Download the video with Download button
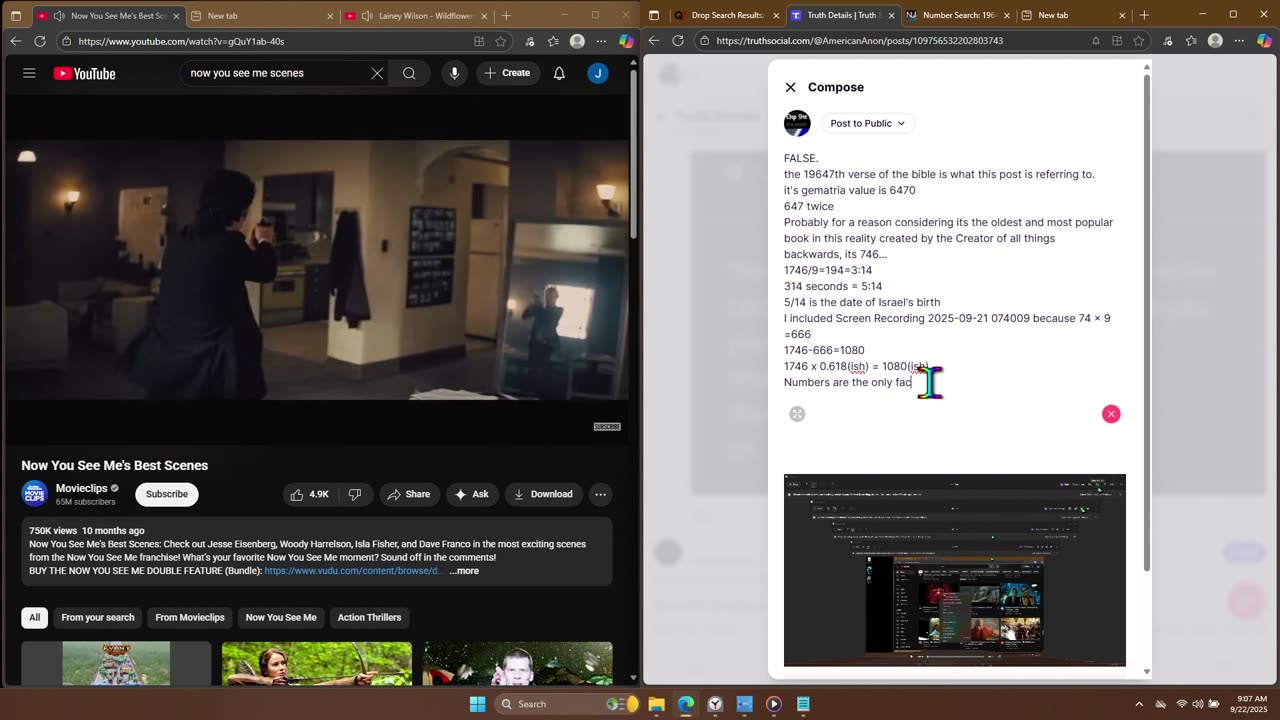1280x720 pixels. point(543,494)
